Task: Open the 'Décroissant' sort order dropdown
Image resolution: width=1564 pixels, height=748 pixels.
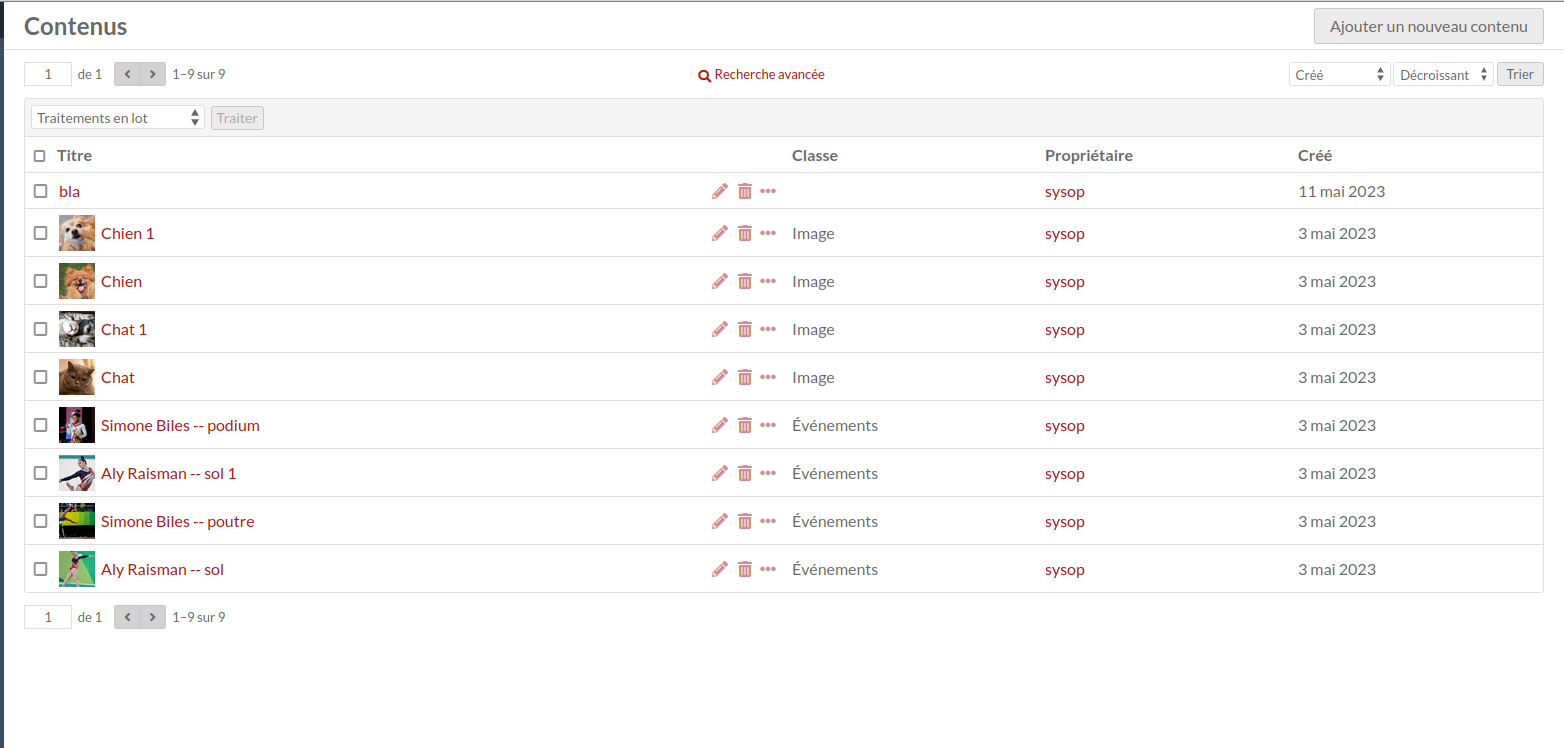Action: tap(1443, 74)
